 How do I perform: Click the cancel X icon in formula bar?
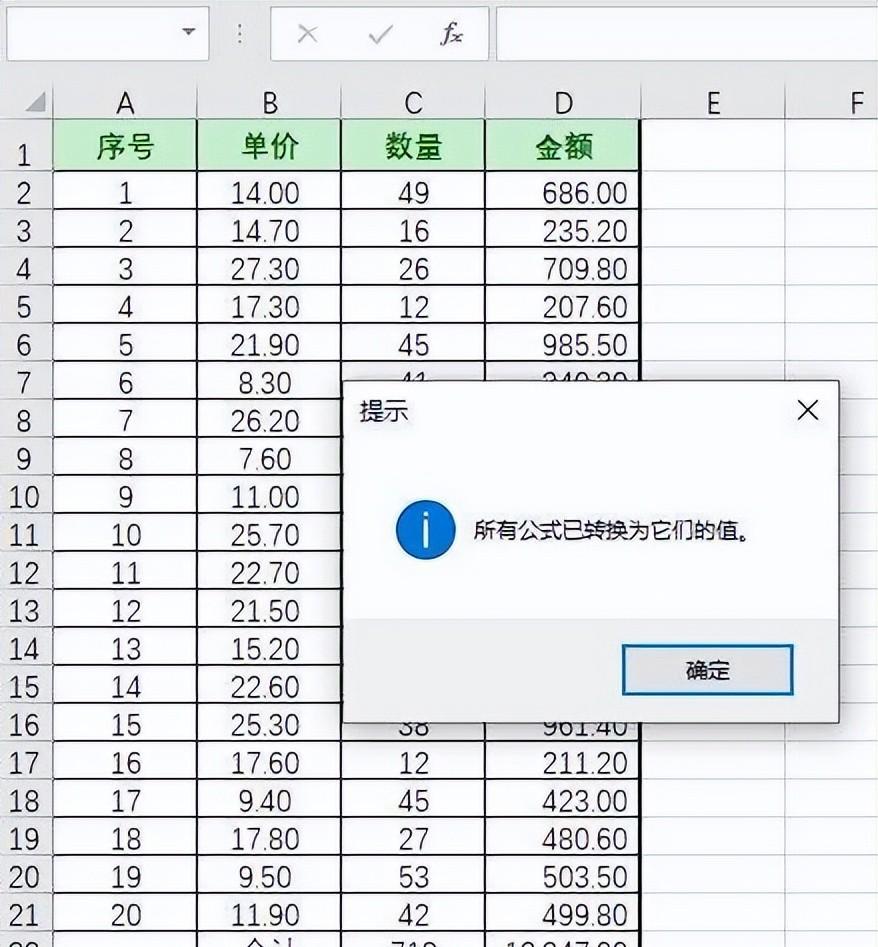coord(307,34)
